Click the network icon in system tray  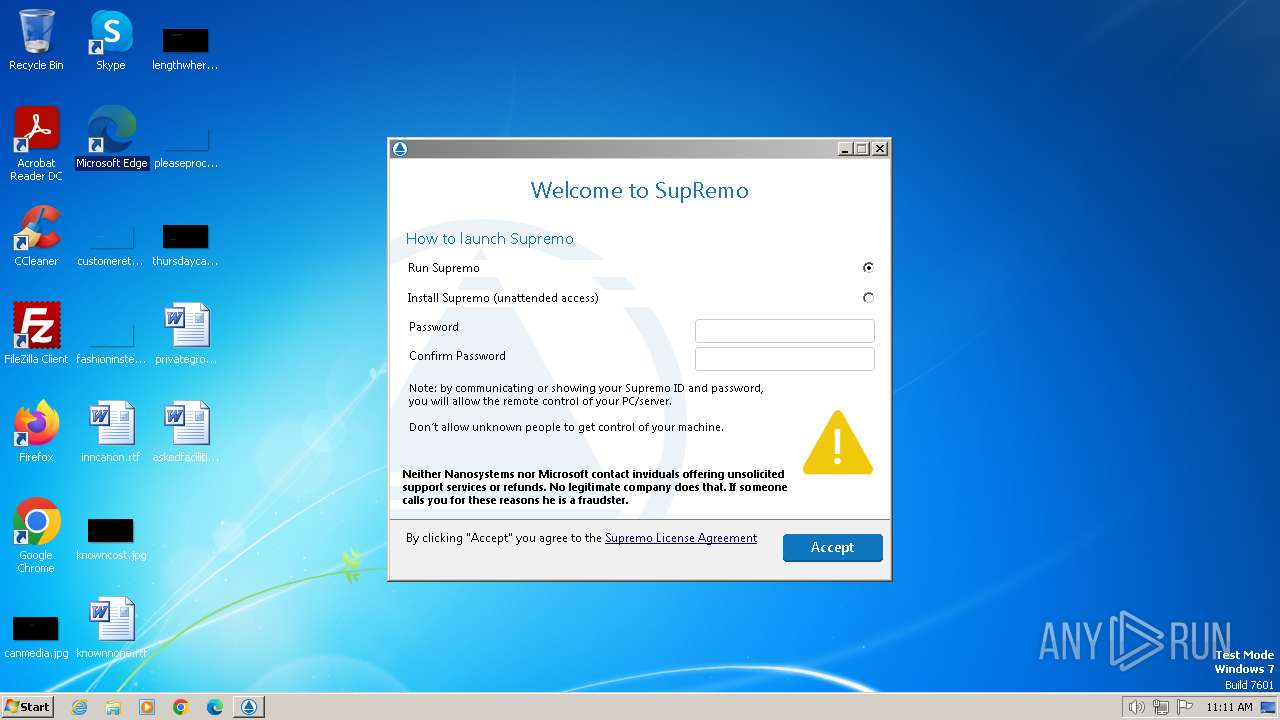point(1161,707)
